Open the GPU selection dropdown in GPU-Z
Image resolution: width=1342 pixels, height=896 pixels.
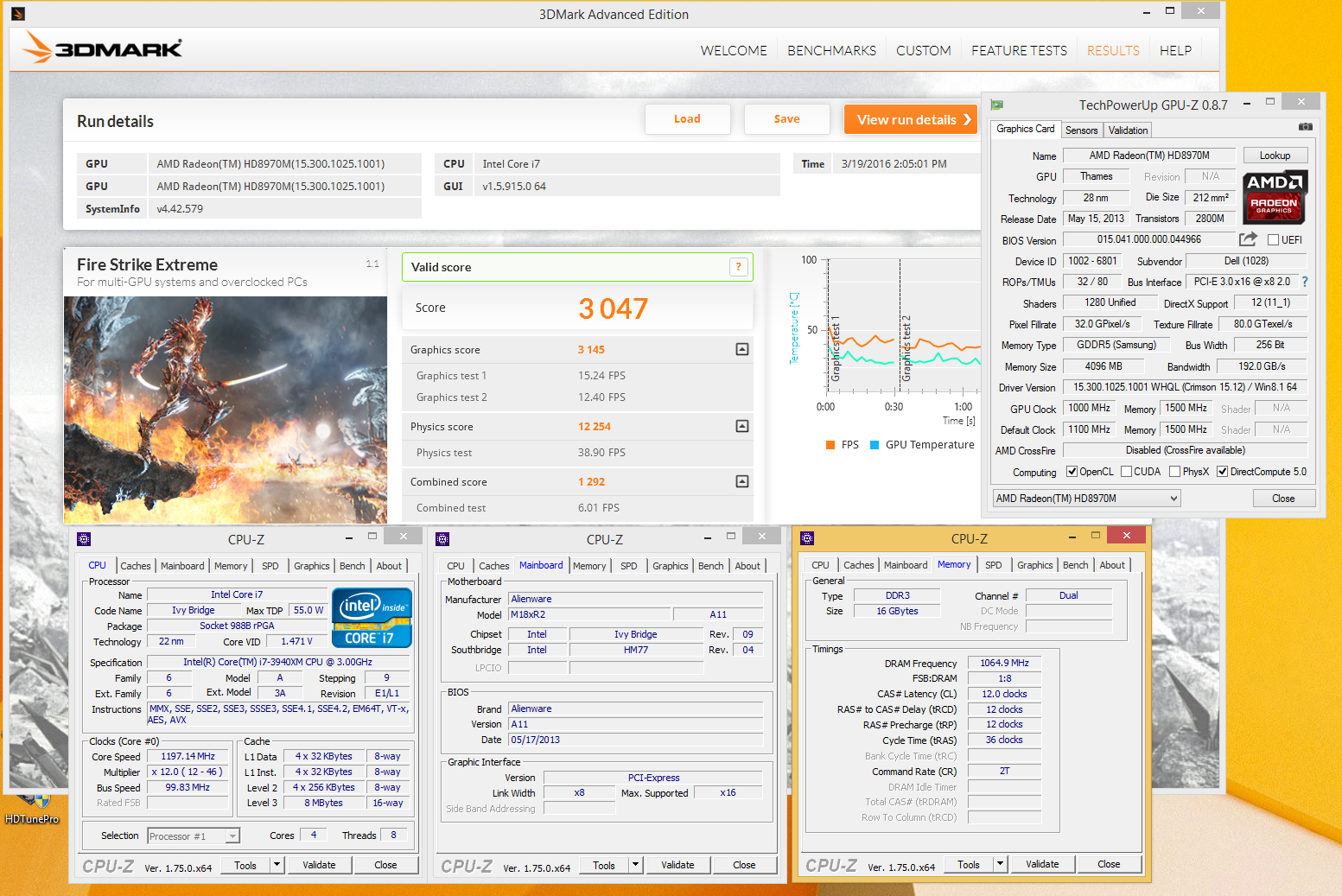point(1086,499)
